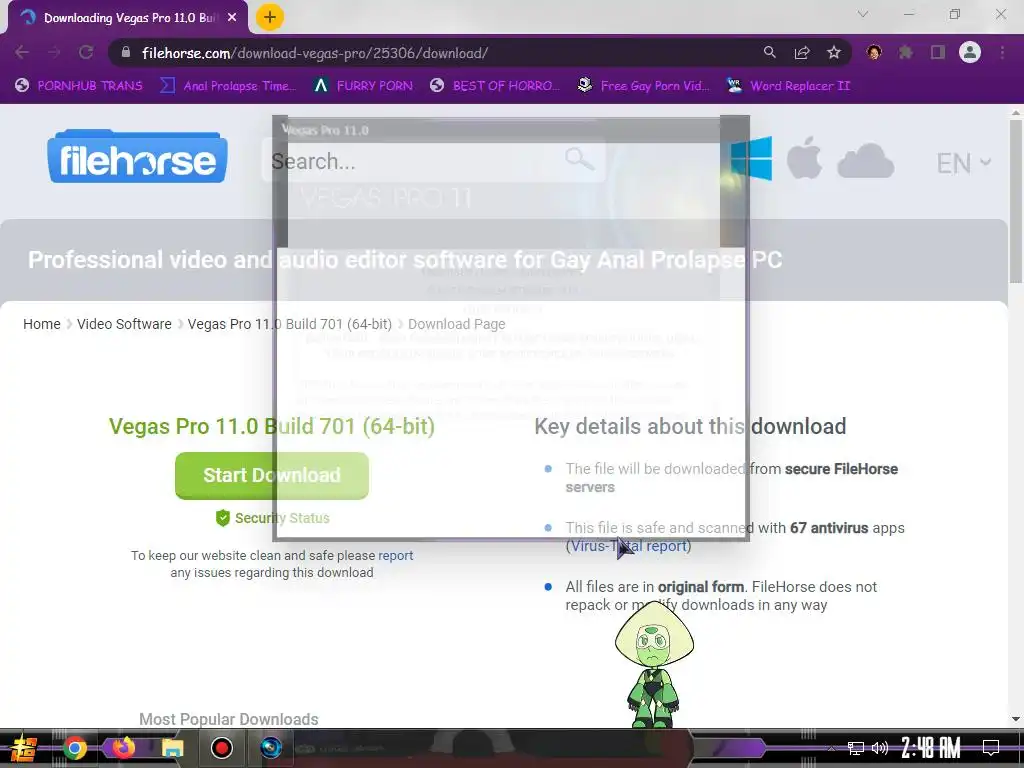The width and height of the screenshot is (1024, 768).
Task: Open the tab search chevron
Action: (863, 14)
